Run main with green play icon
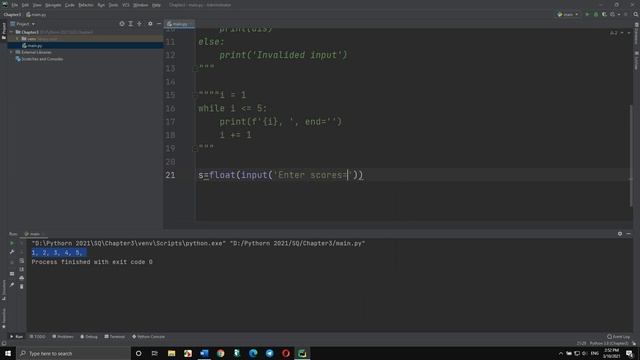The image size is (640, 360). click(587, 14)
